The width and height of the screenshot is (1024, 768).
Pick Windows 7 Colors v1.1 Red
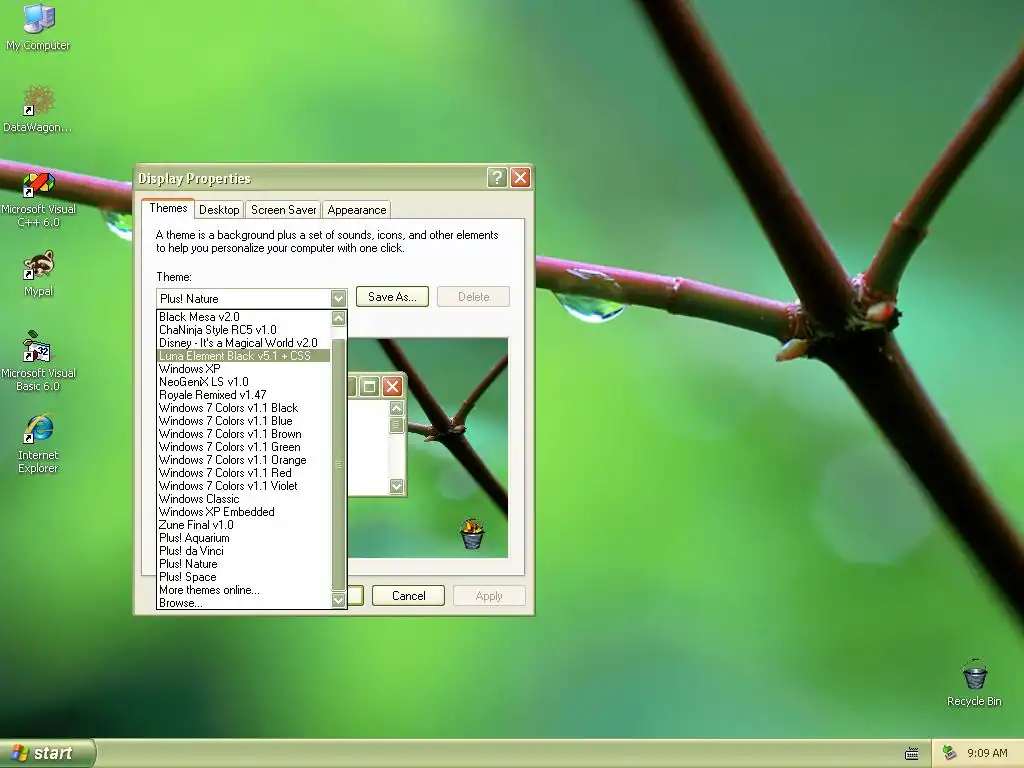pyautogui.click(x=244, y=473)
